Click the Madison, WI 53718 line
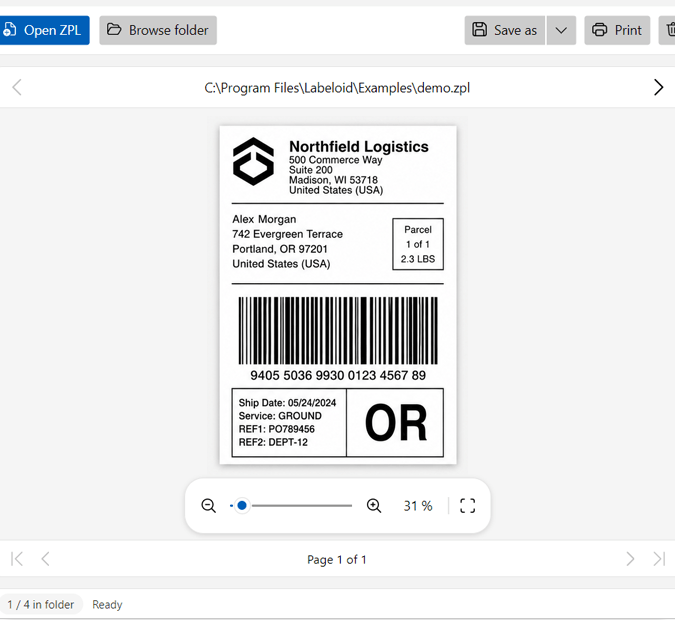This screenshot has width=675, height=620. pyautogui.click(x=333, y=180)
